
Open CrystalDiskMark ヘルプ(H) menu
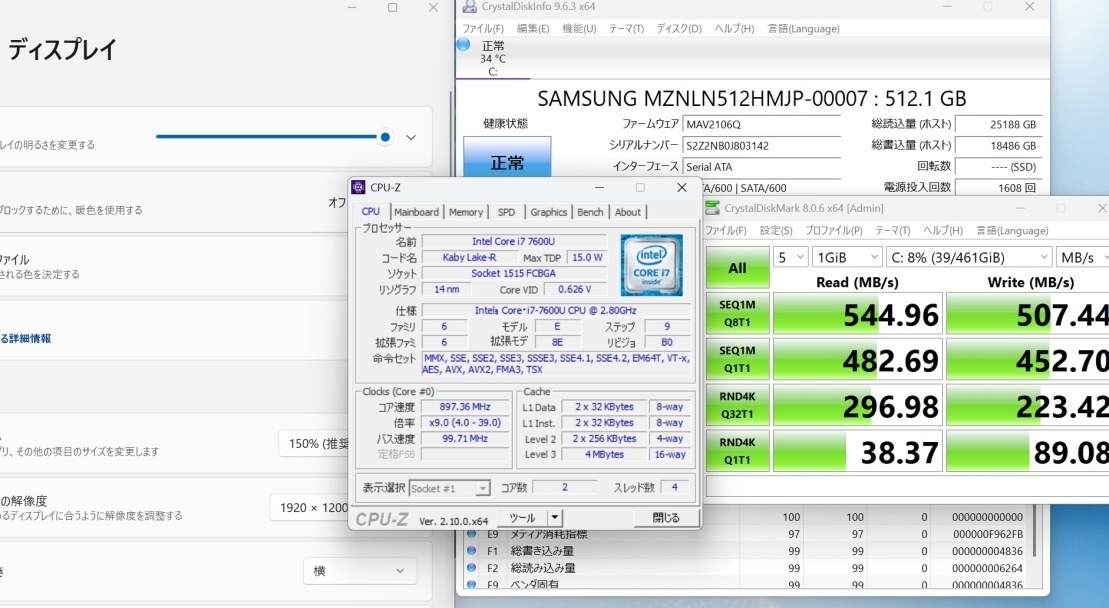point(943,230)
